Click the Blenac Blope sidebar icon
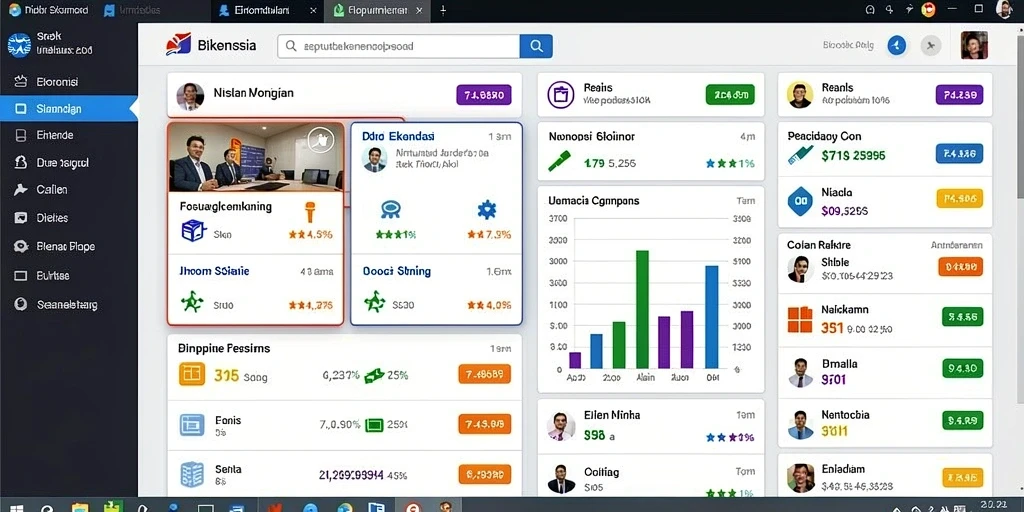Screen dimensions: 1024x512 (21, 247)
